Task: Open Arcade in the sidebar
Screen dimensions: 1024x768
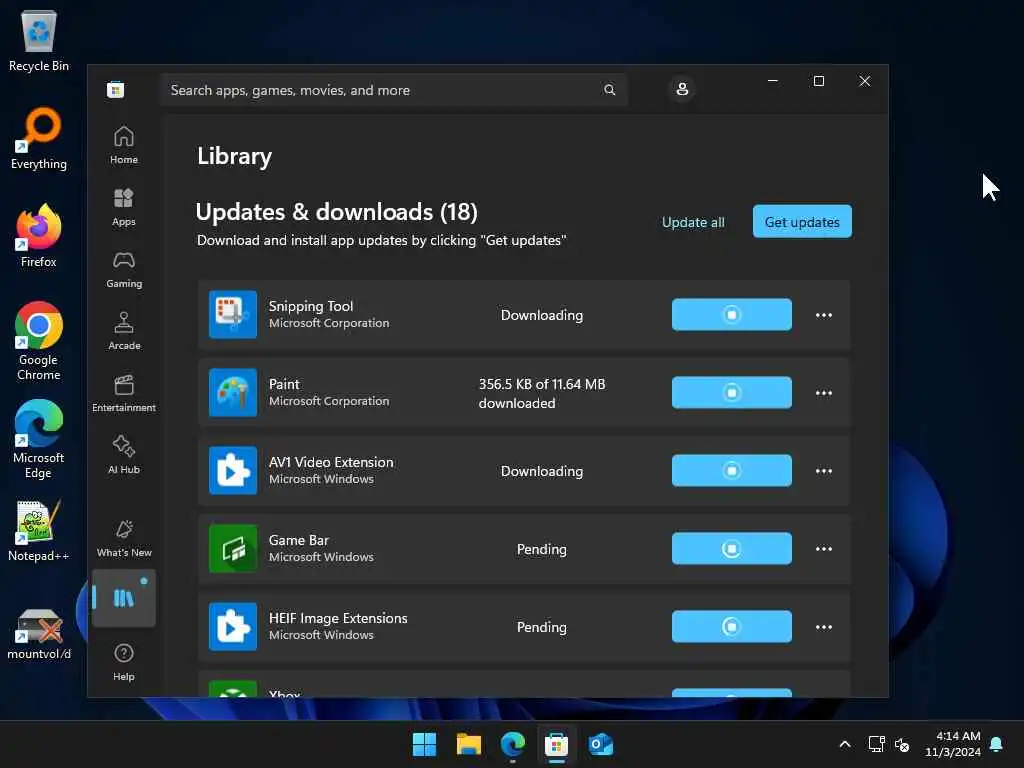Action: (x=124, y=331)
